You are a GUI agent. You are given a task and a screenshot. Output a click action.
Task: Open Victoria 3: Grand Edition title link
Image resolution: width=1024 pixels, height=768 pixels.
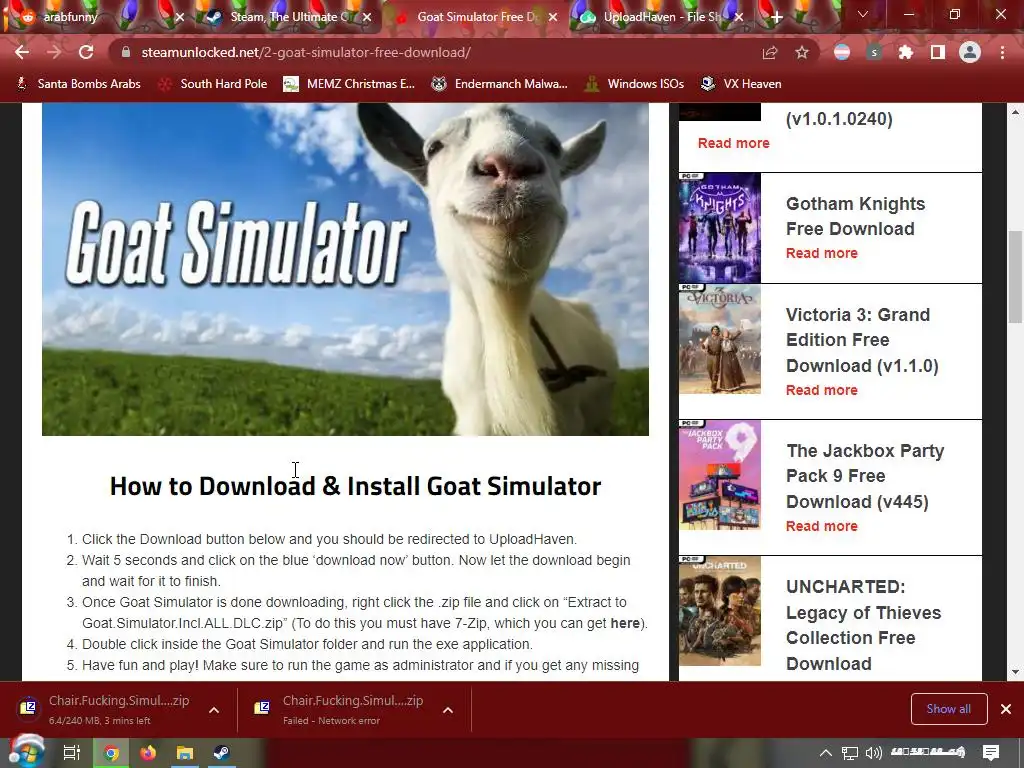[862, 340]
